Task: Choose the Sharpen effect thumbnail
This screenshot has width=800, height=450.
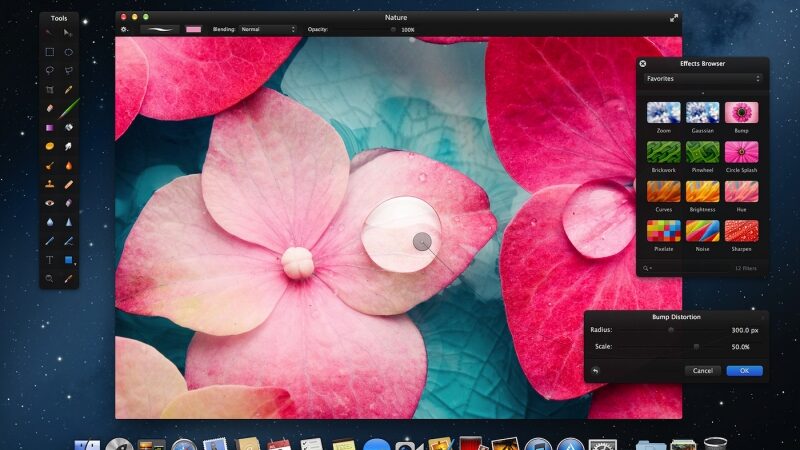Action: pyautogui.click(x=741, y=231)
